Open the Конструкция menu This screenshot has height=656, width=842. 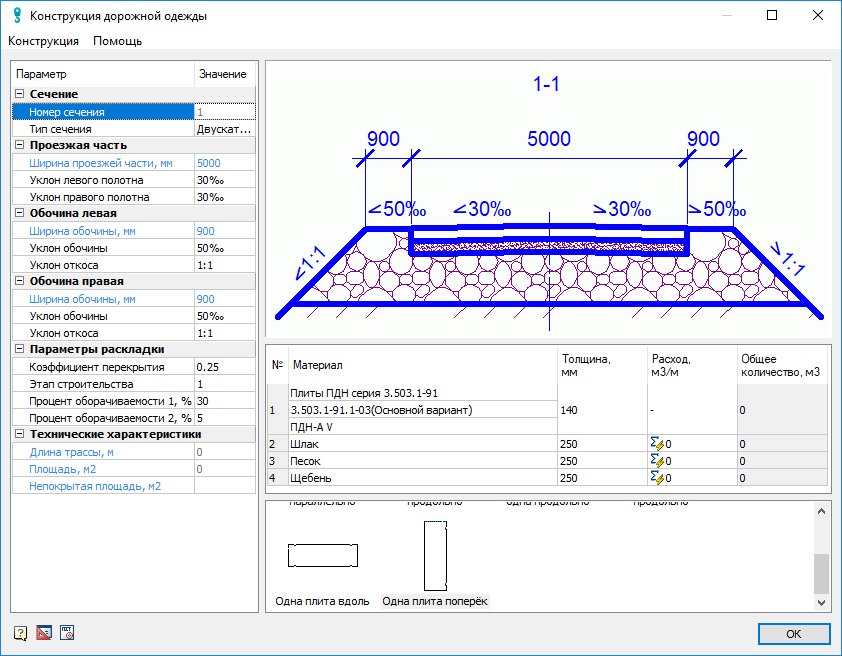tap(43, 41)
